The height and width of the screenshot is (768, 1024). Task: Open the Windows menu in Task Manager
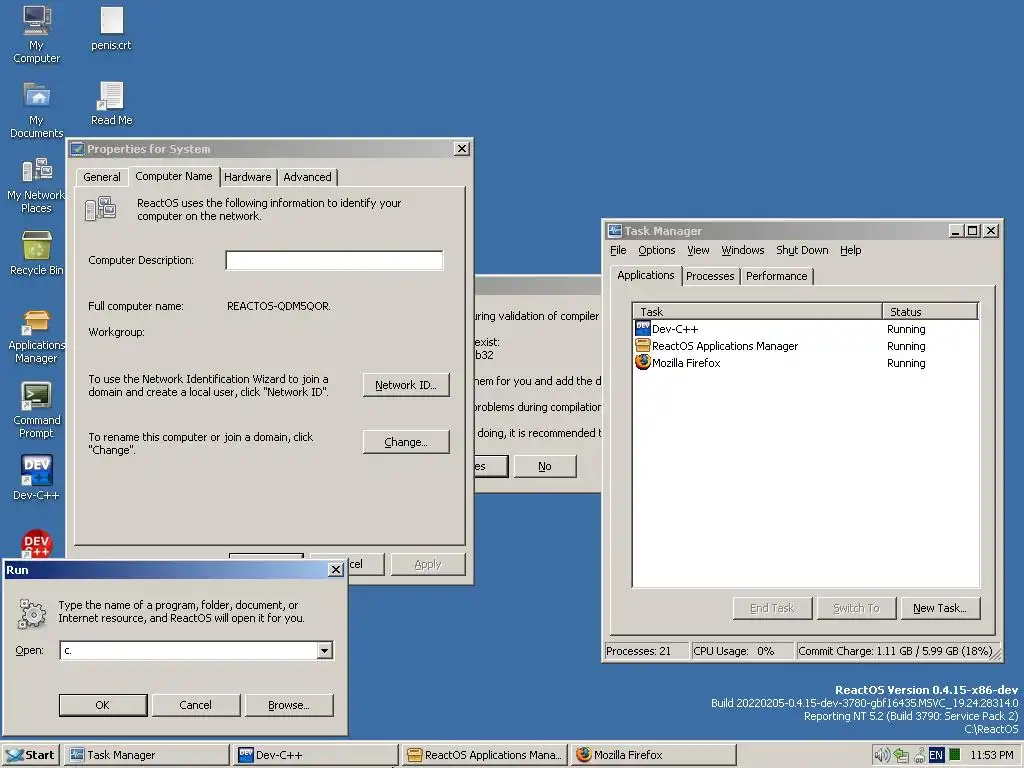click(743, 250)
